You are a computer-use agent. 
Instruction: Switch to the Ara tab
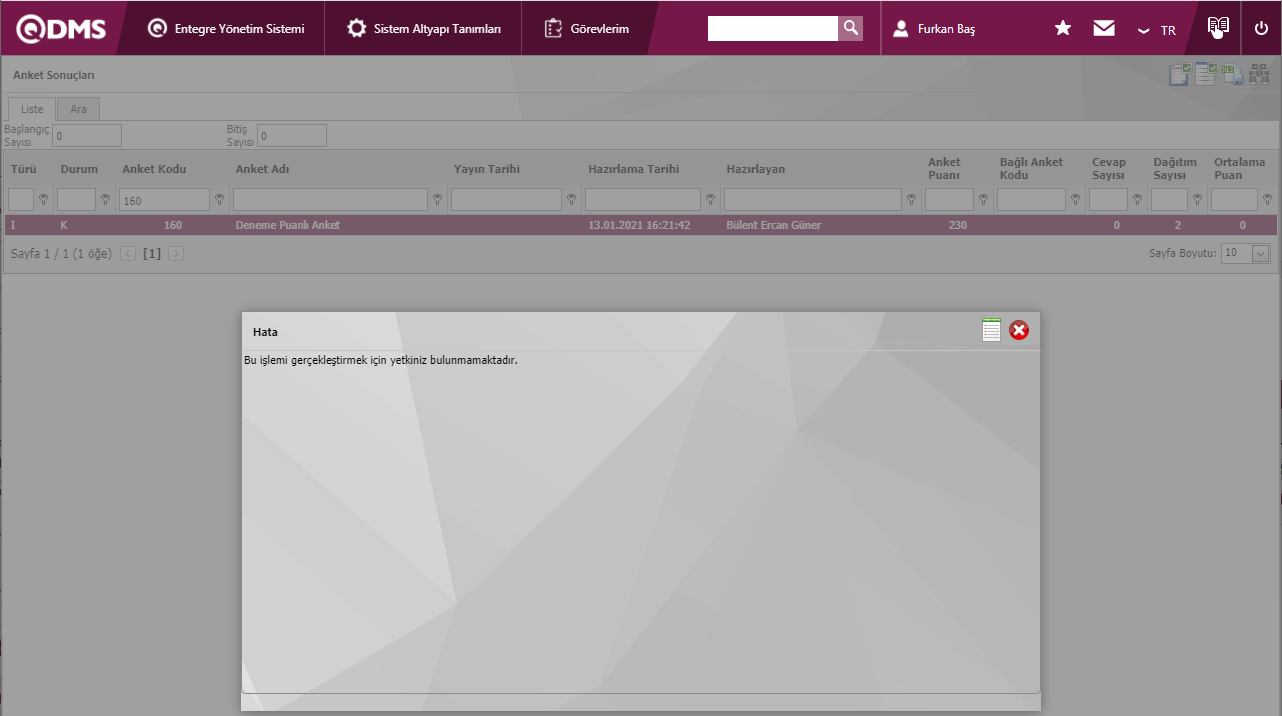click(x=78, y=109)
